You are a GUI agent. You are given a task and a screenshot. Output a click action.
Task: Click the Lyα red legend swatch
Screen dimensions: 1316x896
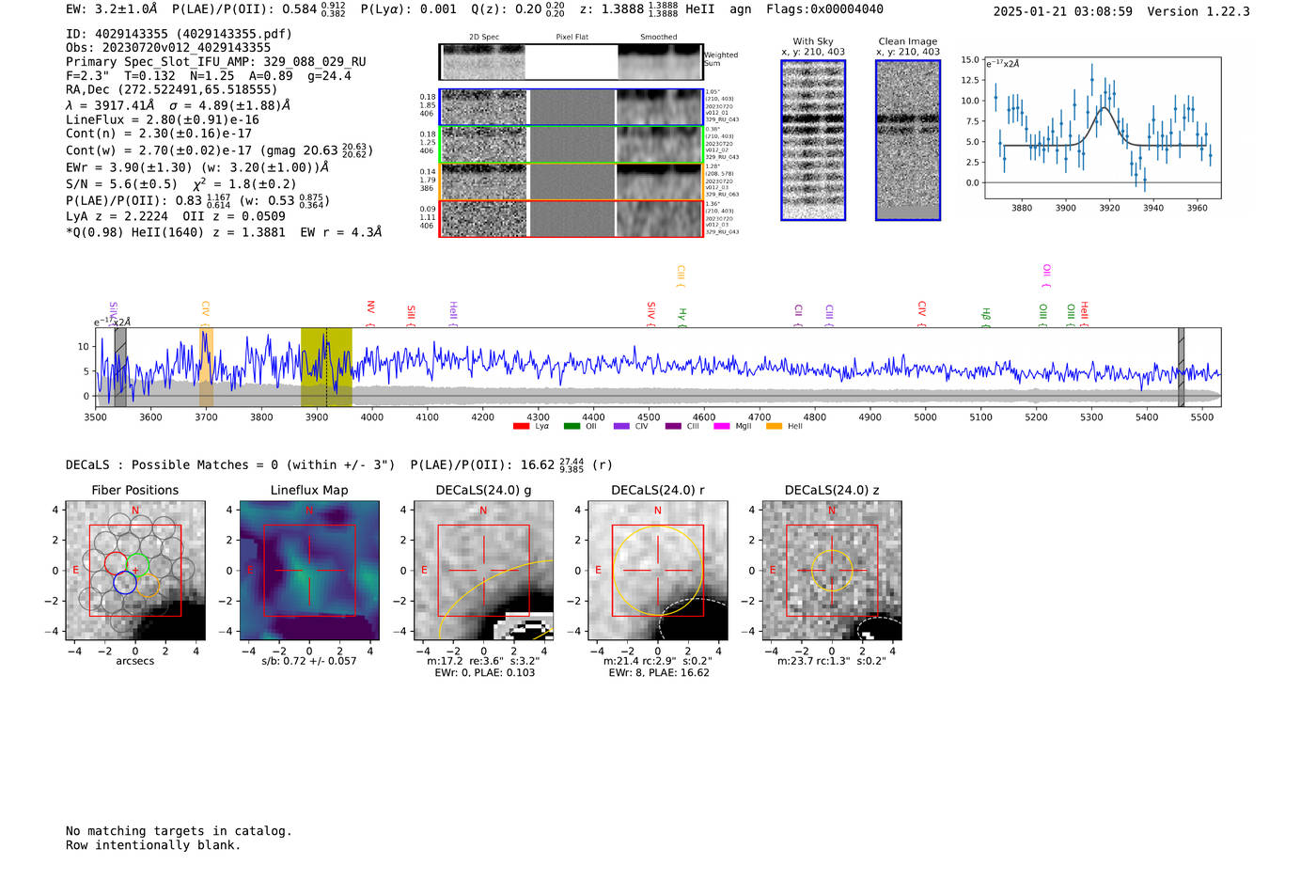(x=522, y=427)
